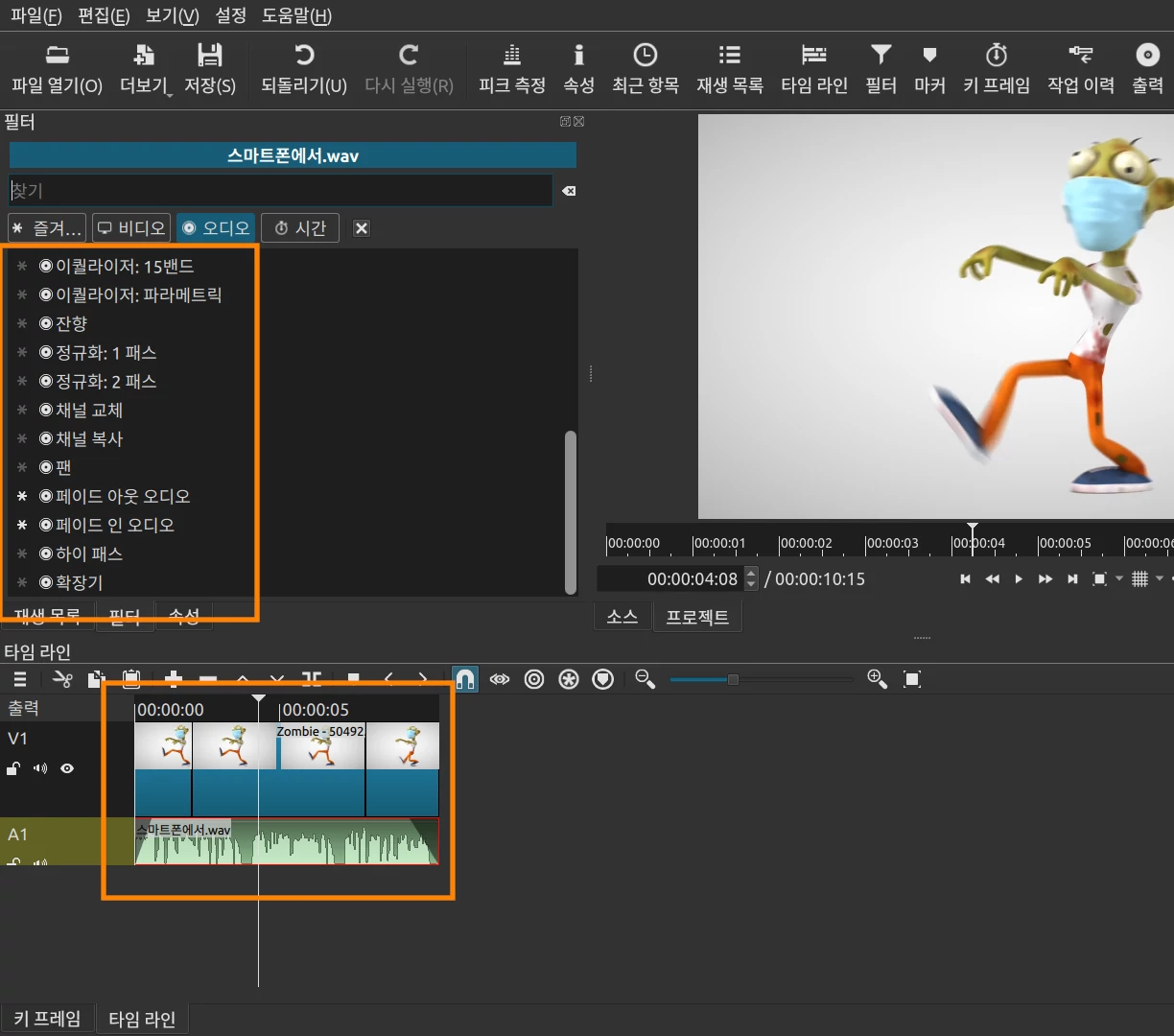
Task: Hide the V1 track with eye icon
Action: 67,768
